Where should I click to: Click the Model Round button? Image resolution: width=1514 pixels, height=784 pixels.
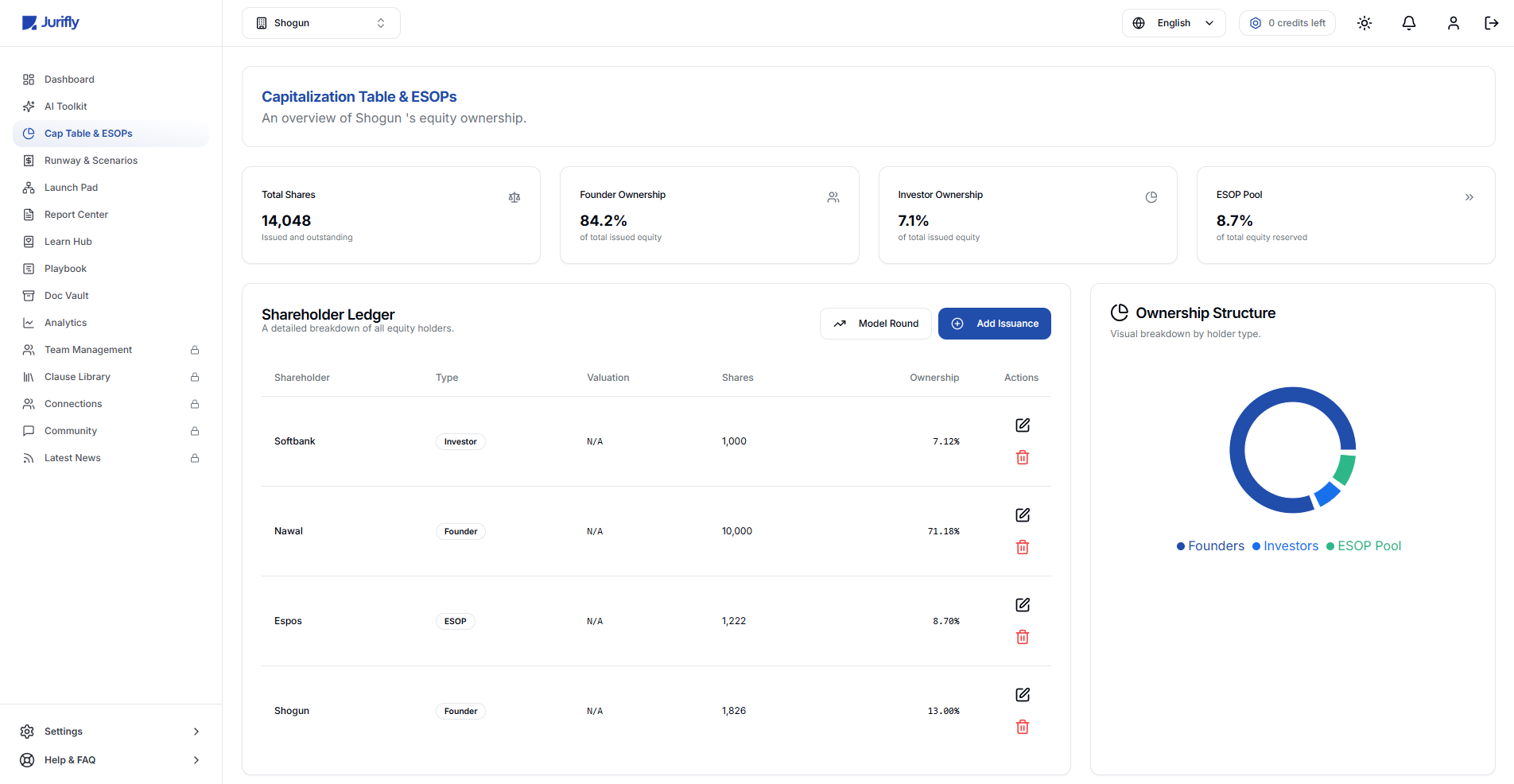tap(875, 324)
